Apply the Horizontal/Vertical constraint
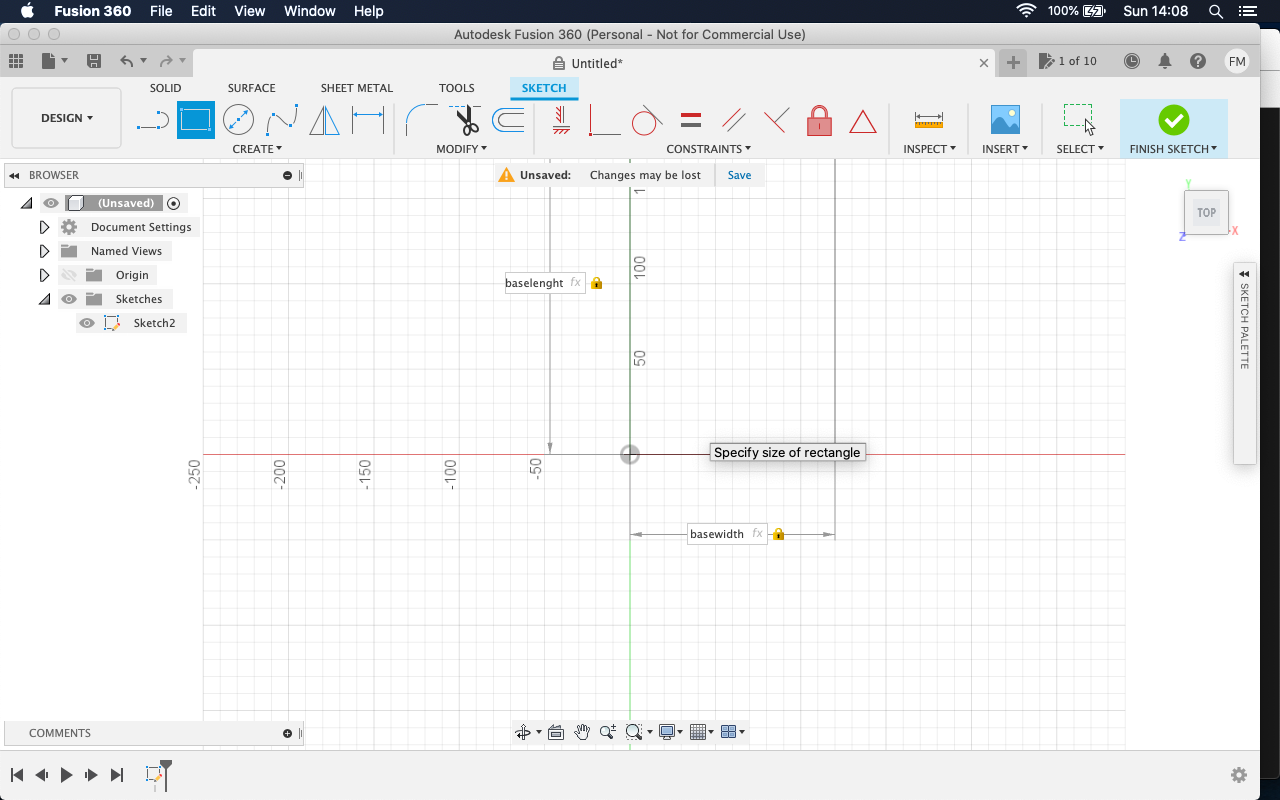 [561, 121]
